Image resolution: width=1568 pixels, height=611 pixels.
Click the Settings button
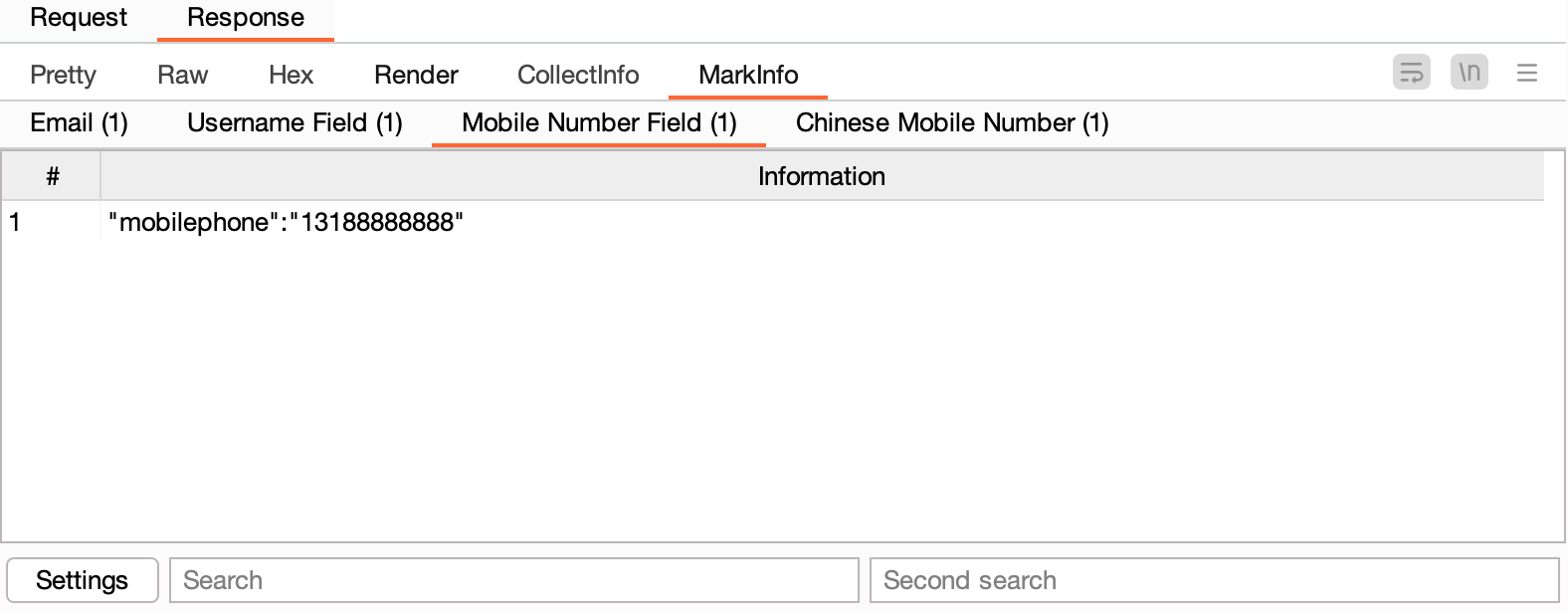coord(82,580)
